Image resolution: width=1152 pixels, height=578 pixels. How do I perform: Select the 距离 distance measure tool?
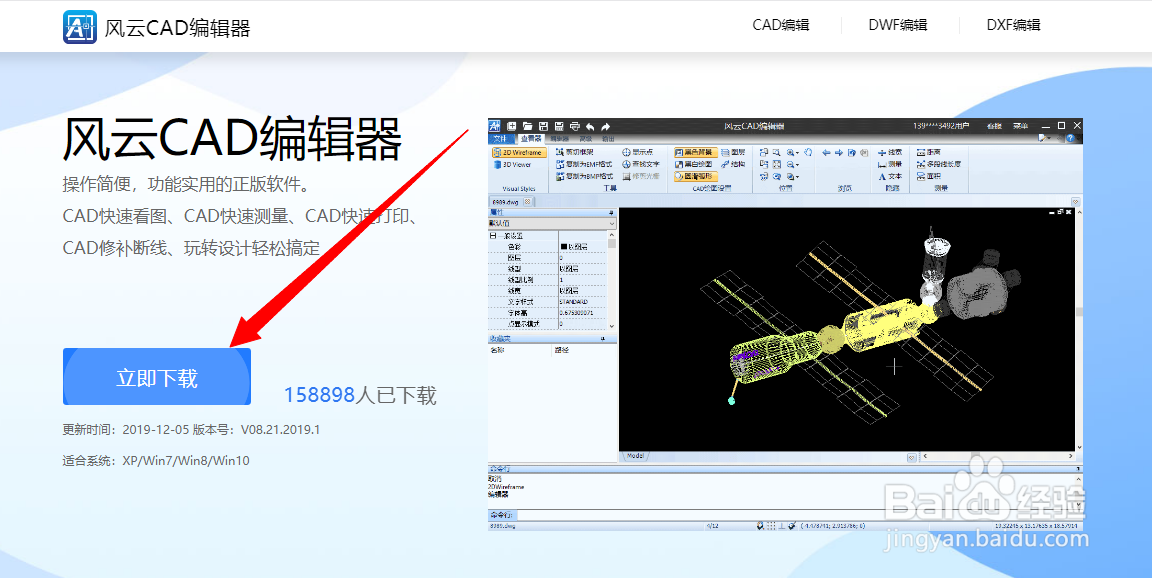tap(929, 152)
